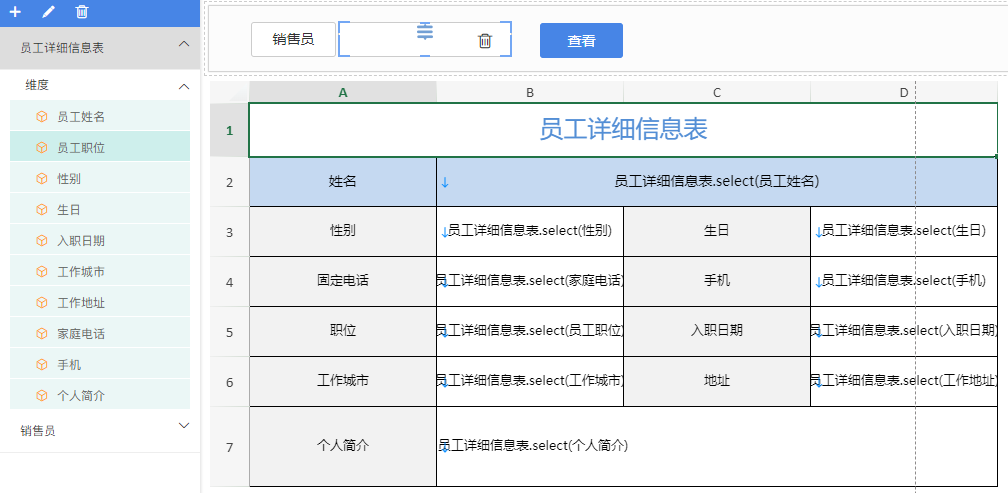
Task: Select column header B
Action: point(530,92)
